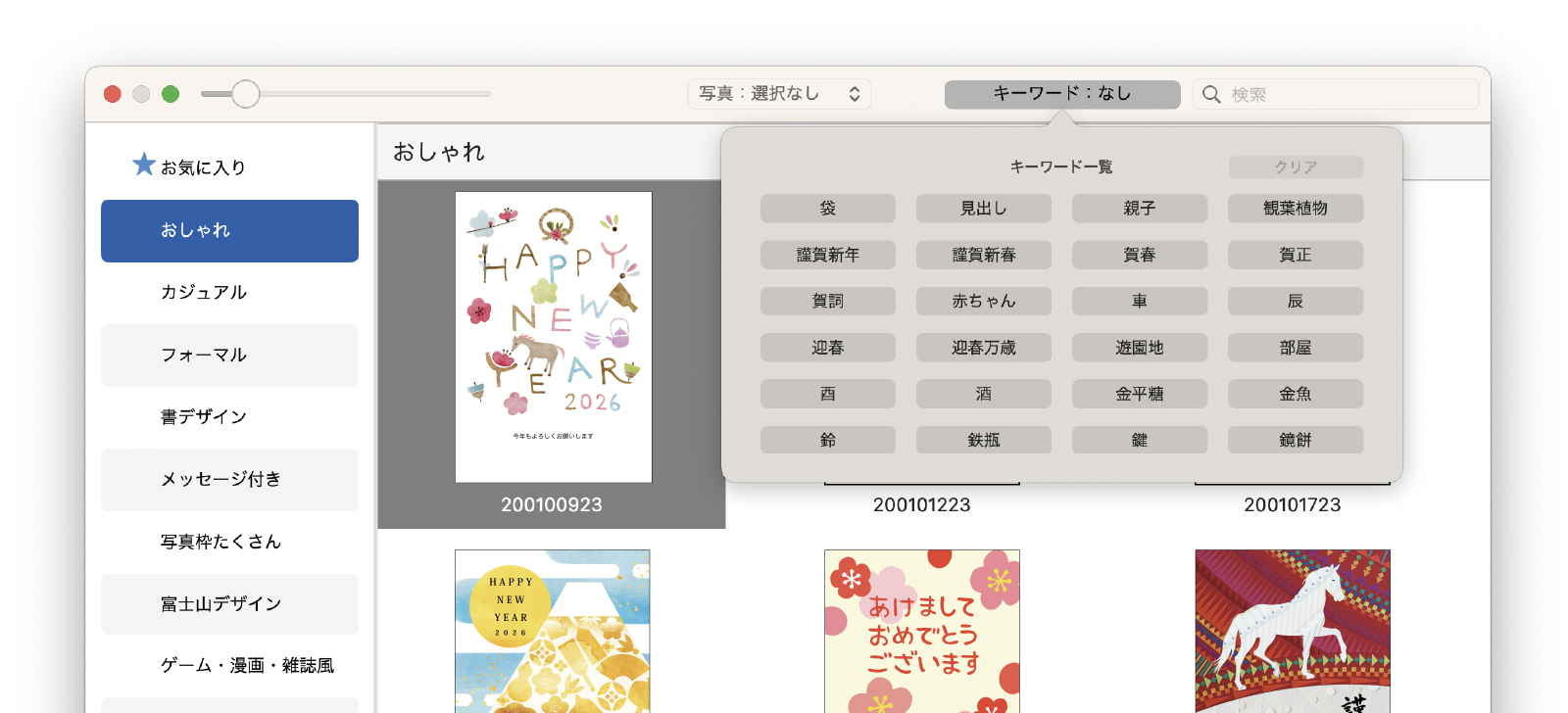The image size is (1568, 713).
Task: Open ゲーム・漫画・雑誌風 category
Action: [229, 665]
